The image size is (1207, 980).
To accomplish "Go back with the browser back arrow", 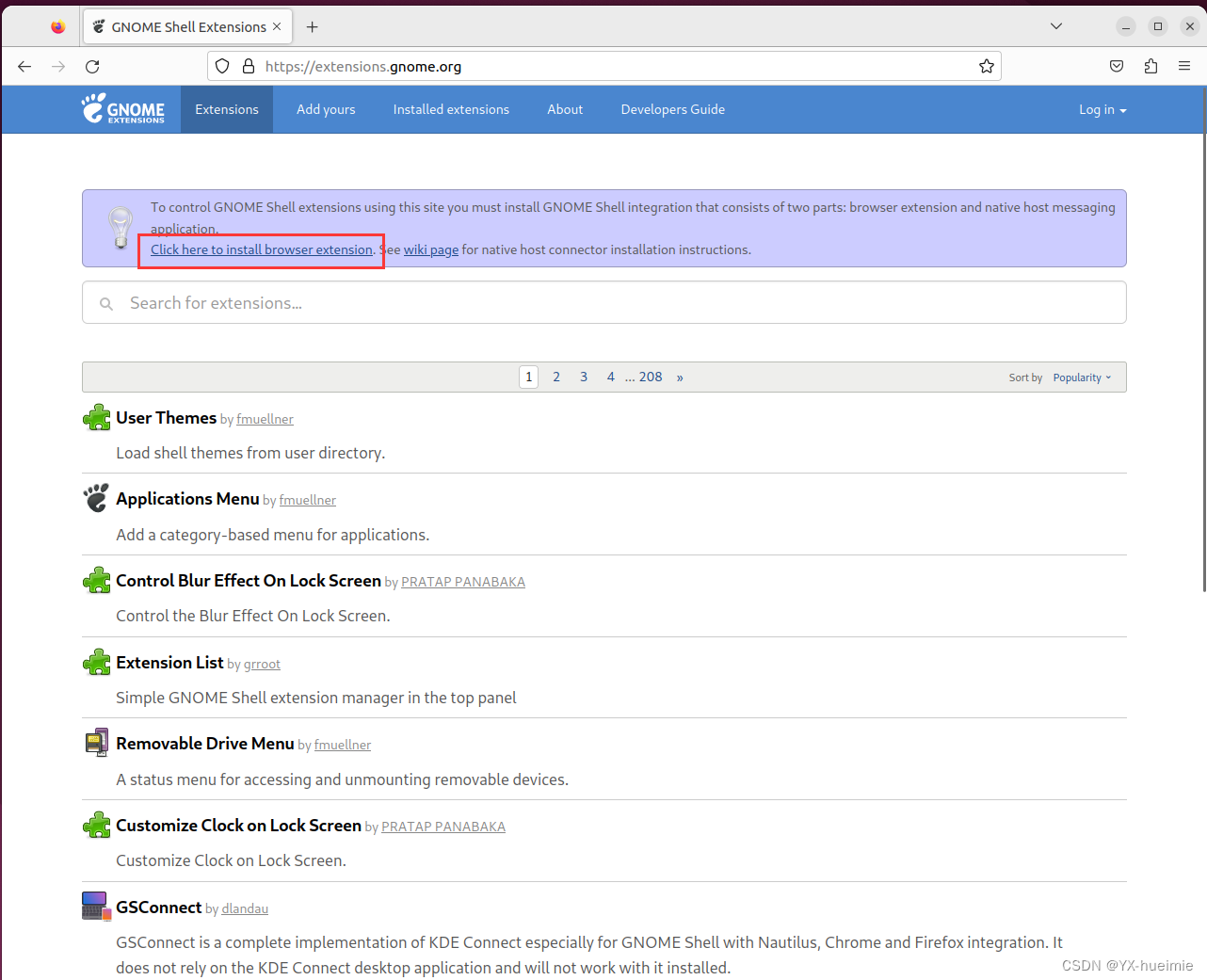I will 24,67.
